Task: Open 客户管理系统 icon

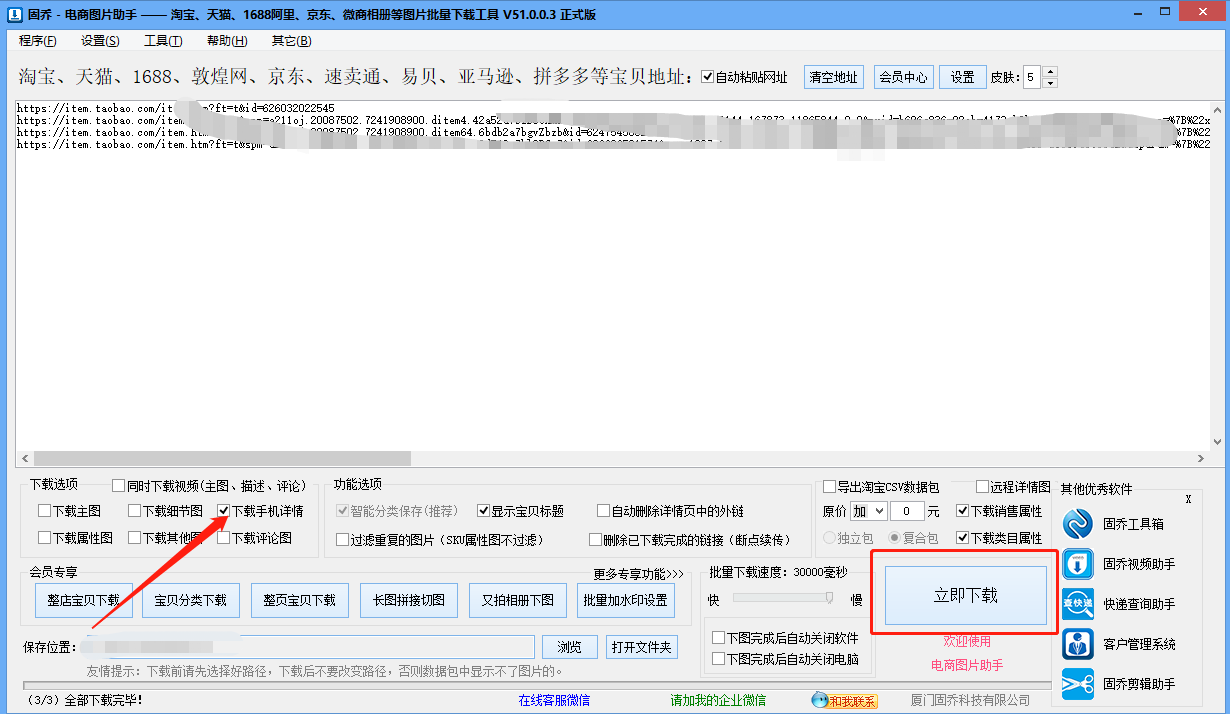Action: 1079,644
